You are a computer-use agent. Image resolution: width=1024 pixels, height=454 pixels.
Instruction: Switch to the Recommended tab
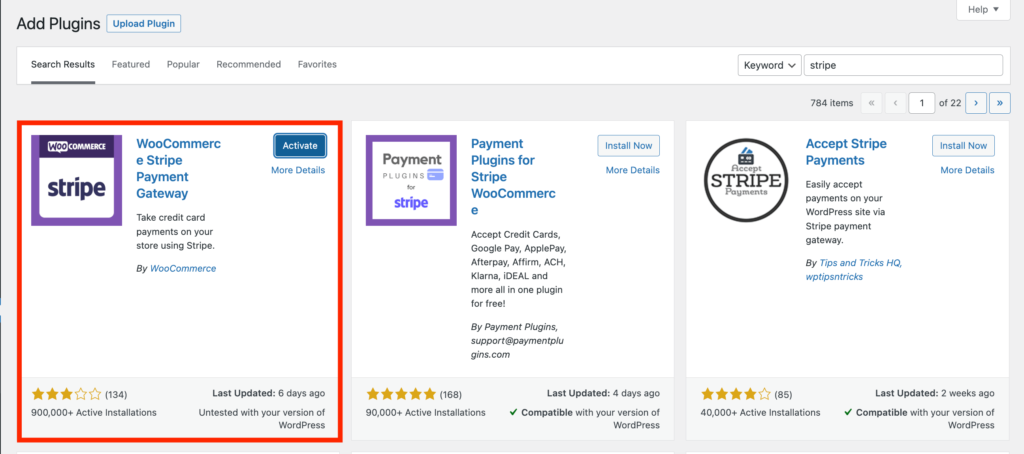(249, 65)
